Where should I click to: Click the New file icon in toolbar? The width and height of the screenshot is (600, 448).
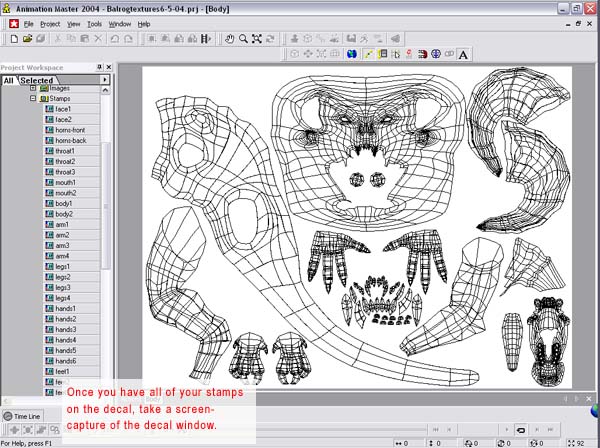click(13, 38)
